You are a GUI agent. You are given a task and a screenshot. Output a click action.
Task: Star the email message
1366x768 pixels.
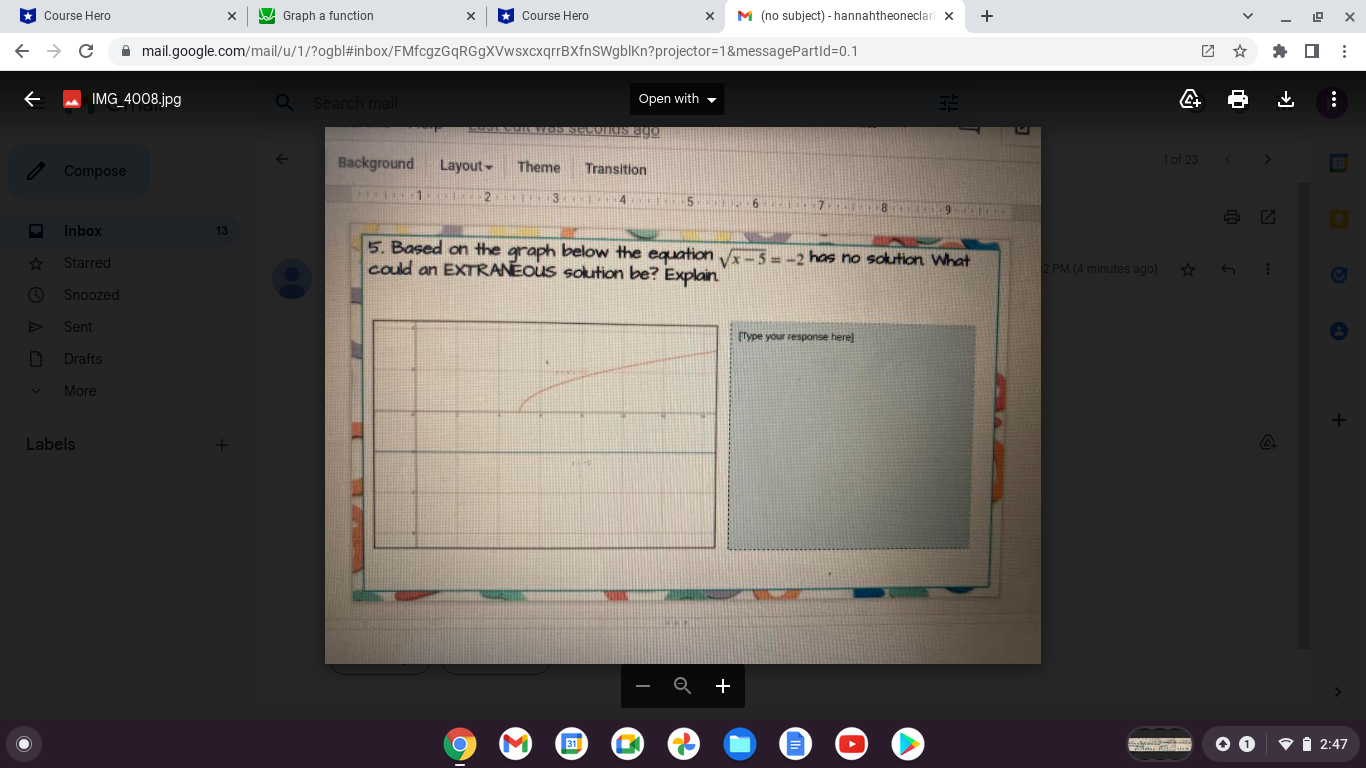click(1188, 269)
